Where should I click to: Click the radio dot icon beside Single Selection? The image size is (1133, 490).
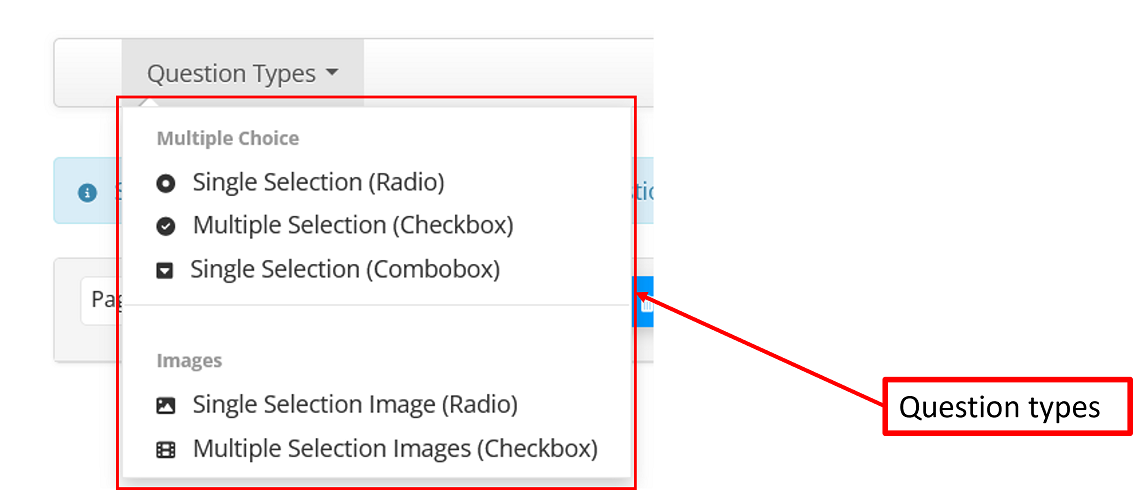pyautogui.click(x=166, y=184)
